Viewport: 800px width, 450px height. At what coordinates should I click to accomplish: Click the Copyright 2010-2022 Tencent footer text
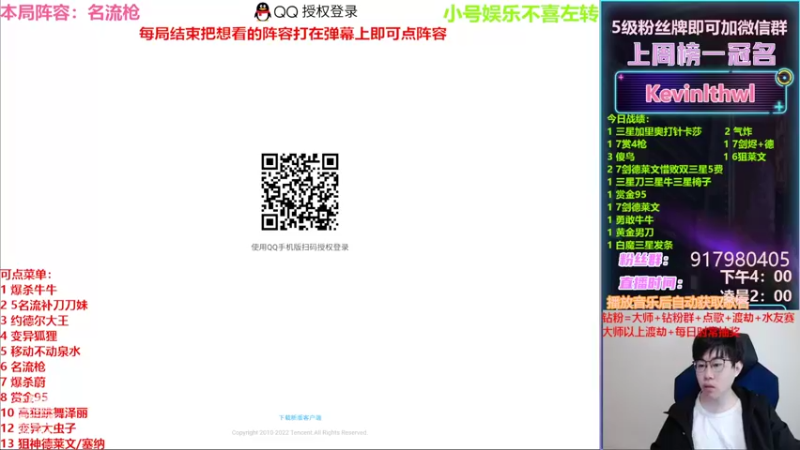tap(299, 432)
